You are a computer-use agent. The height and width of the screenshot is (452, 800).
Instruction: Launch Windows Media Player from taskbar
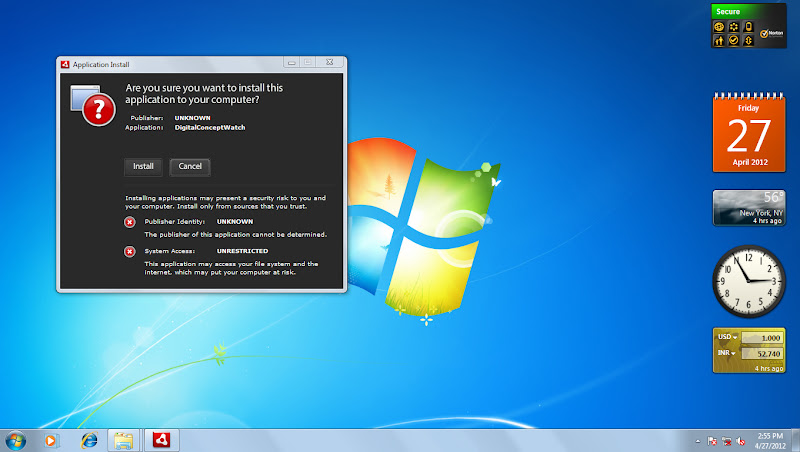point(51,440)
